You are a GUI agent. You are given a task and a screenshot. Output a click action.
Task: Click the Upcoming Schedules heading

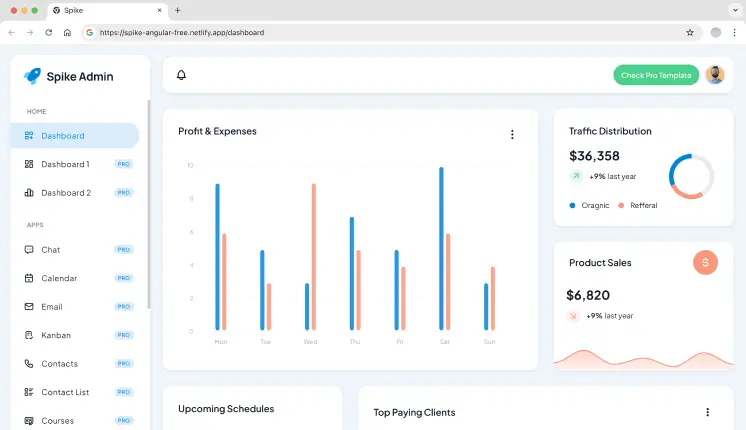coord(226,409)
